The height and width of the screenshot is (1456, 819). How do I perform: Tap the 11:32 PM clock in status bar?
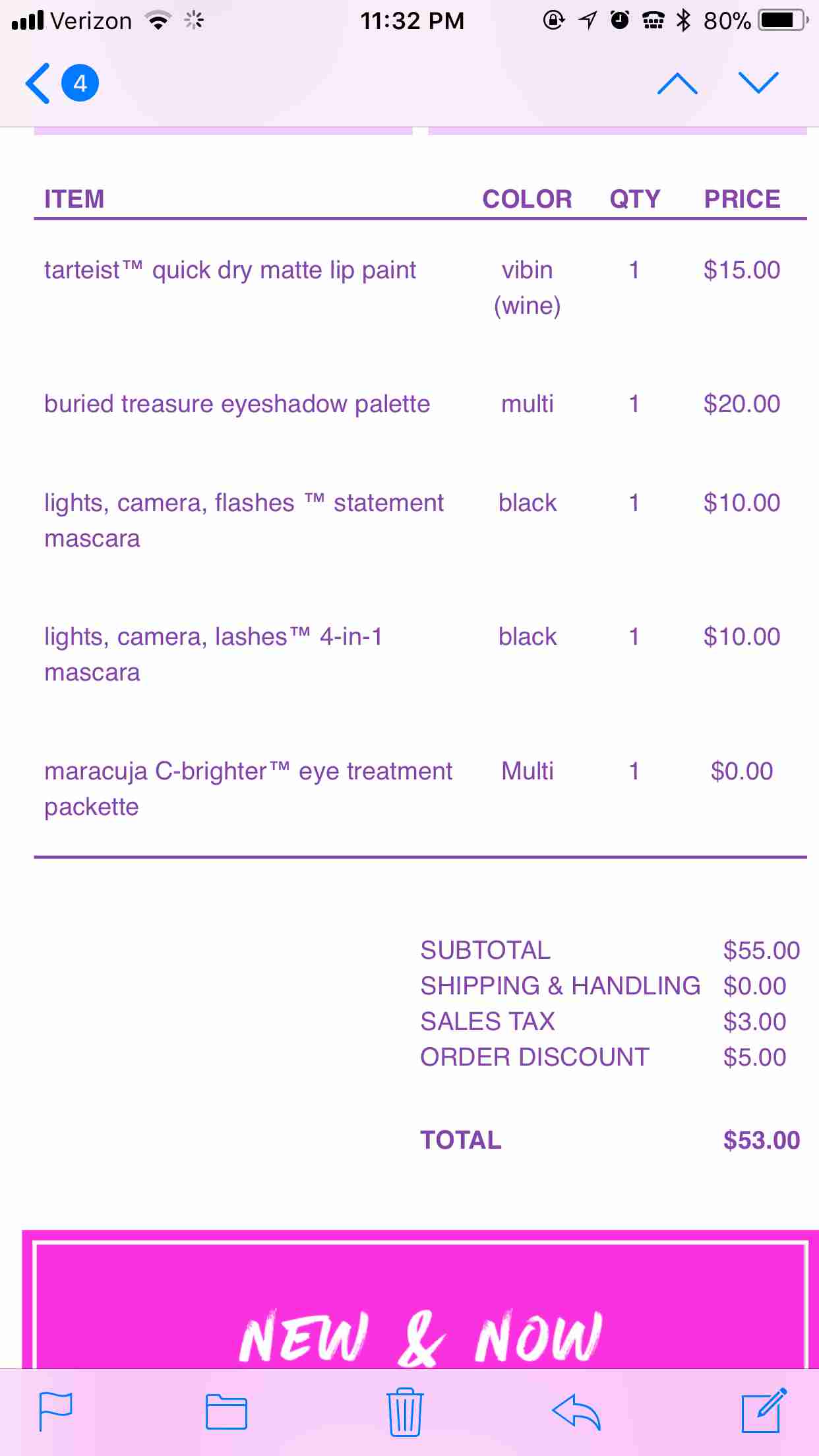[412, 21]
